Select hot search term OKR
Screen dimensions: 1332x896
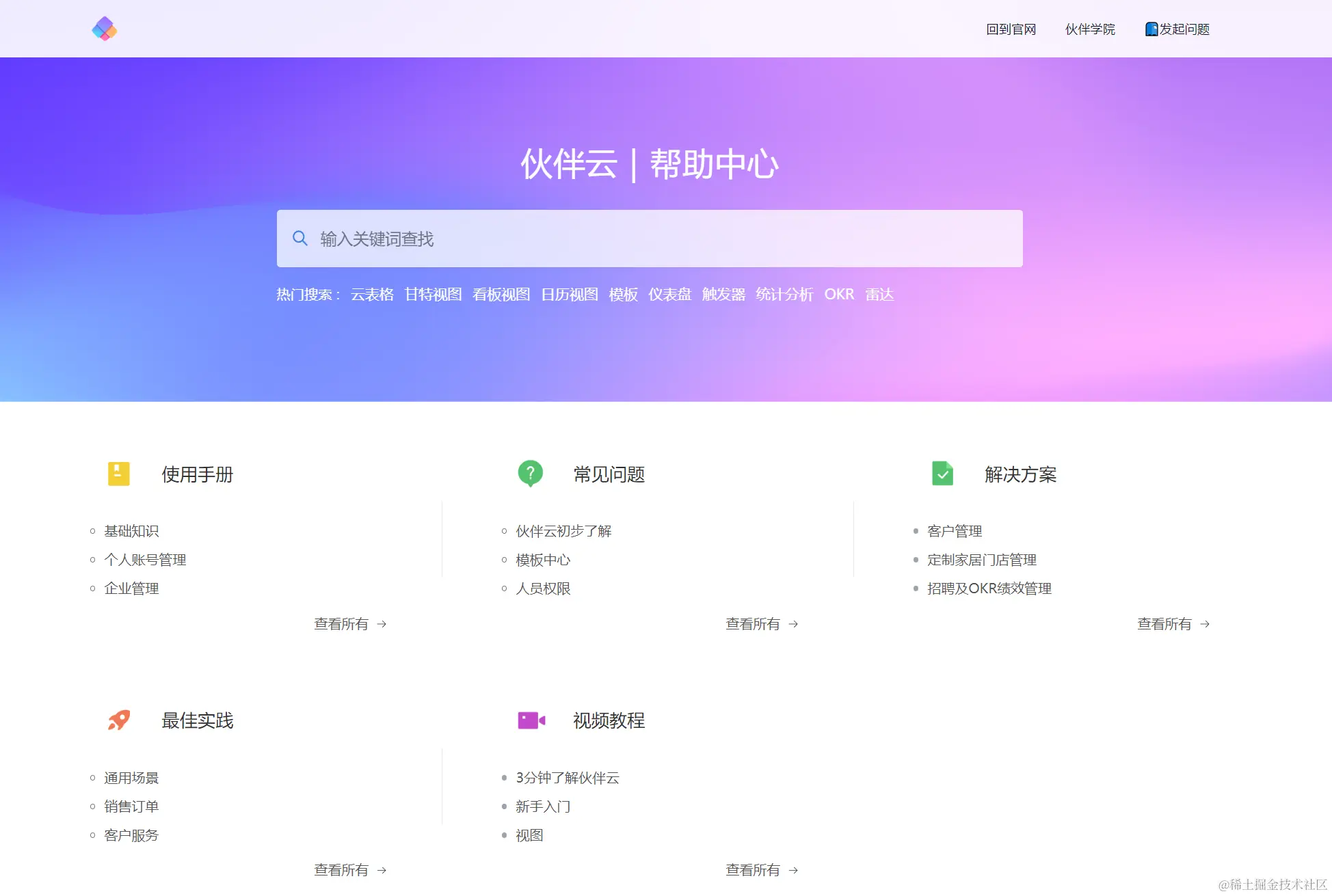point(838,295)
